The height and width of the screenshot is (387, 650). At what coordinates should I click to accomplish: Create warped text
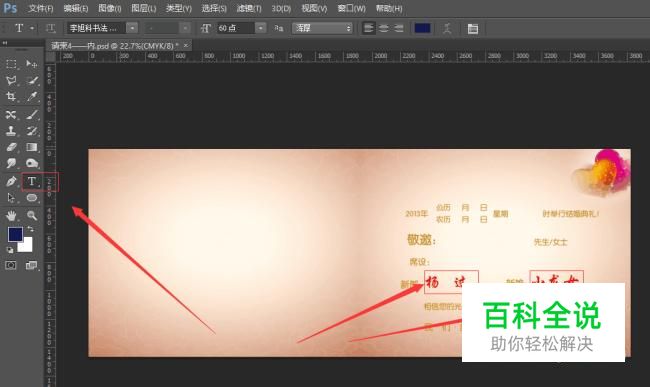pyautogui.click(x=447, y=28)
